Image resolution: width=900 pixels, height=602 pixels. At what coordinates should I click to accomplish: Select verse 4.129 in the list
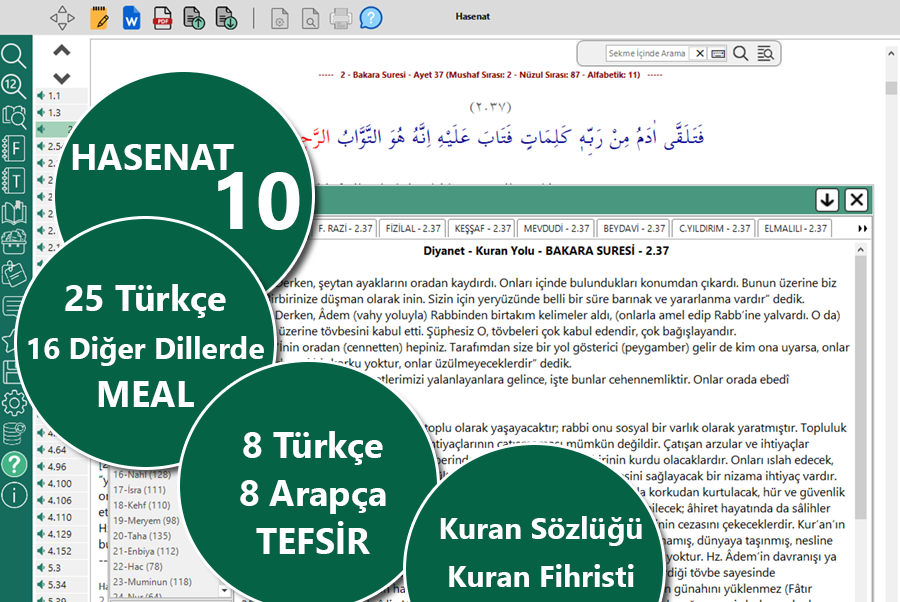[61, 534]
